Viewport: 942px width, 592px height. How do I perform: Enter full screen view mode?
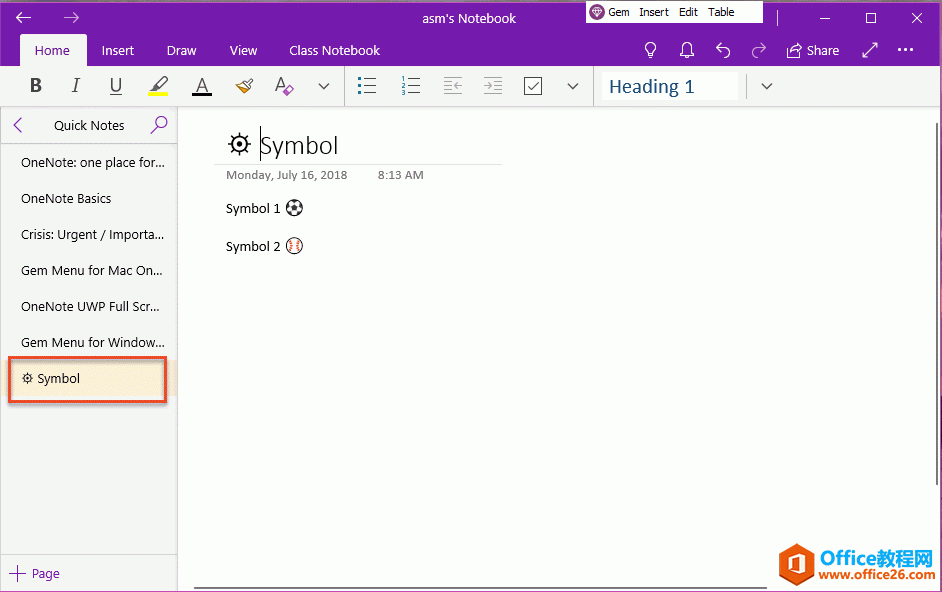[869, 50]
